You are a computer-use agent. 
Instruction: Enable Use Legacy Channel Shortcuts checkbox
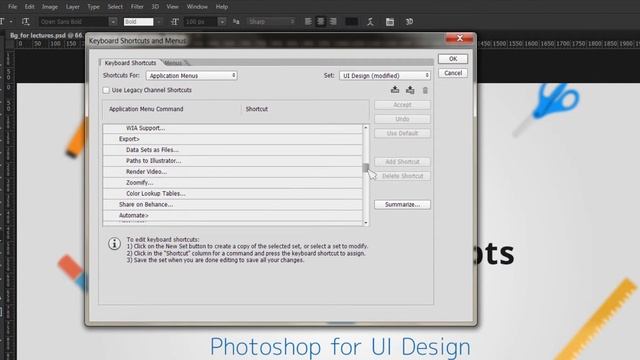[x=106, y=90]
